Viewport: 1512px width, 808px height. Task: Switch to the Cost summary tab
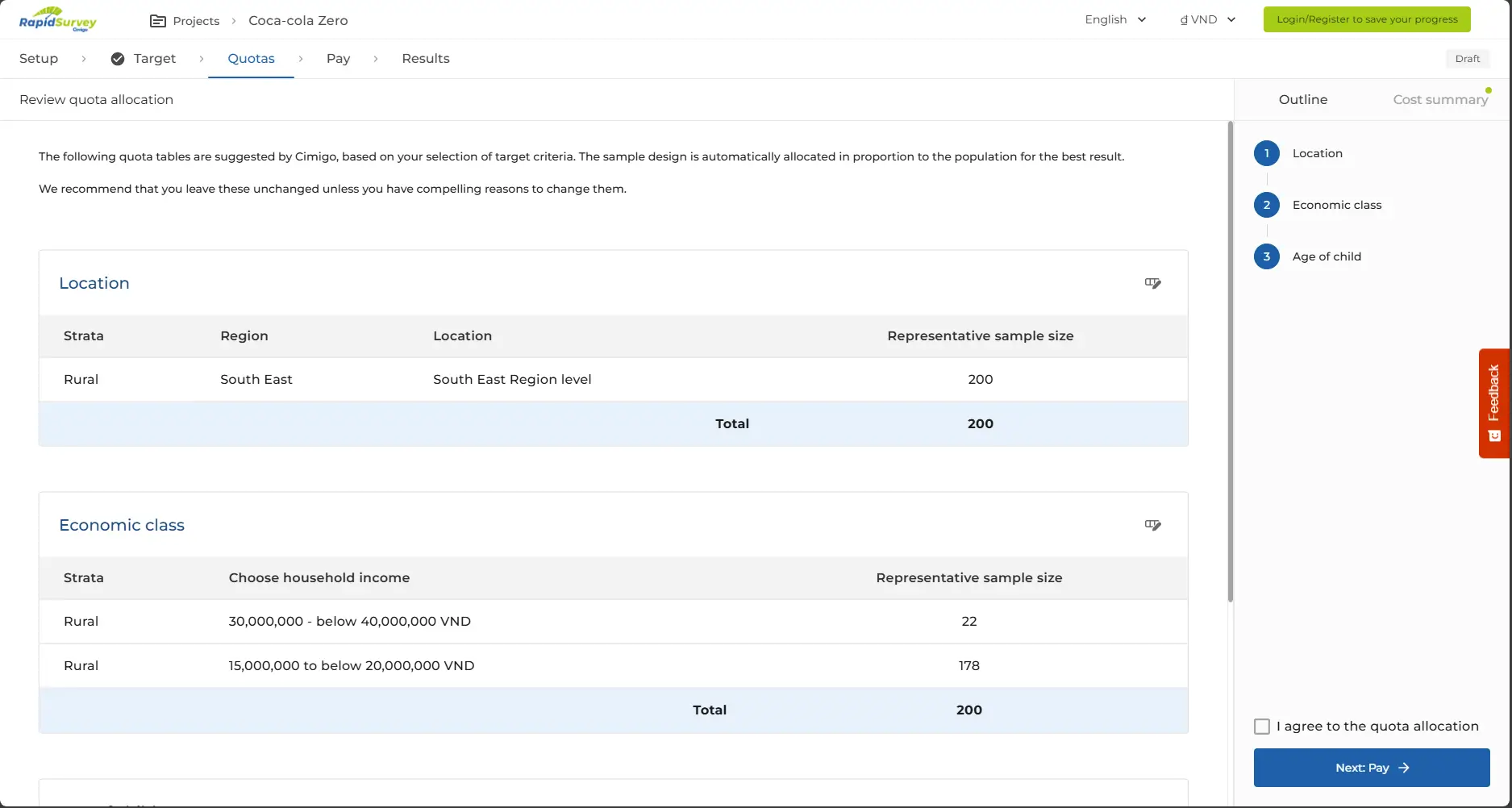tap(1440, 99)
